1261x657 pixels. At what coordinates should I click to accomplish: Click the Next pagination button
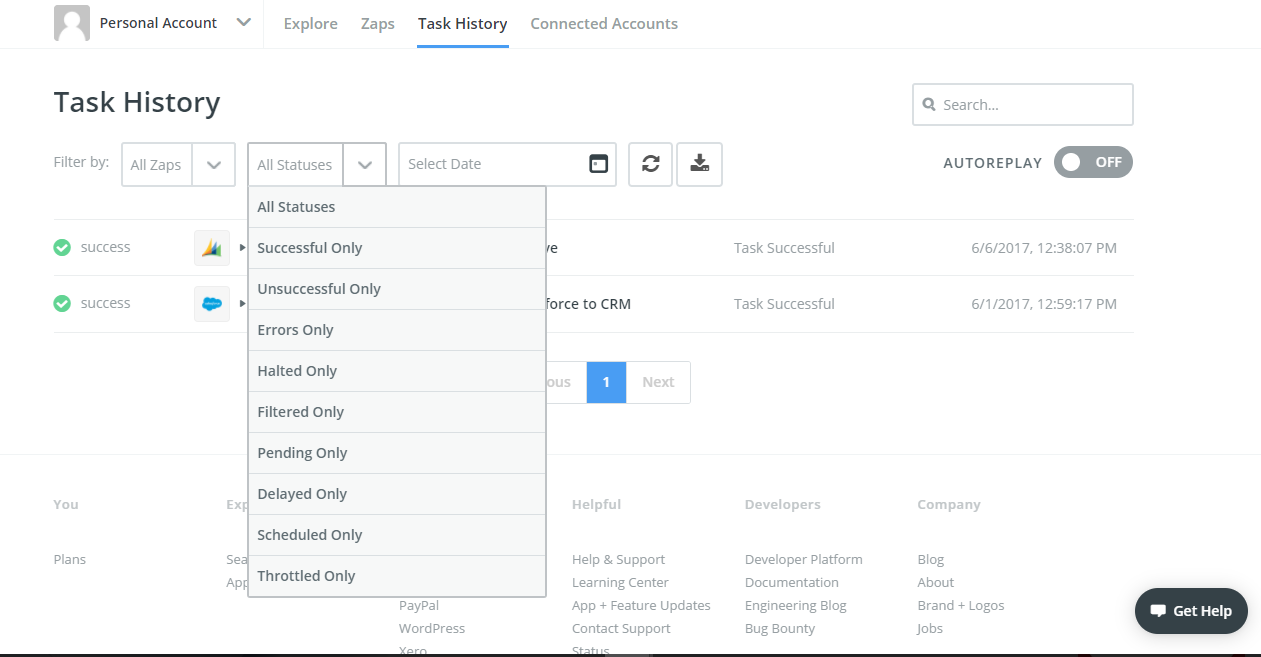point(658,382)
